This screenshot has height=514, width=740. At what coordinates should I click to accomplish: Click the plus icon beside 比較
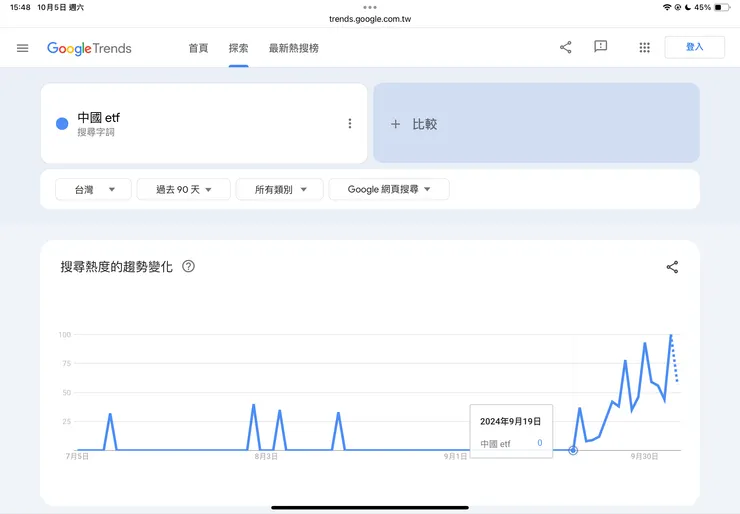[x=395, y=124]
